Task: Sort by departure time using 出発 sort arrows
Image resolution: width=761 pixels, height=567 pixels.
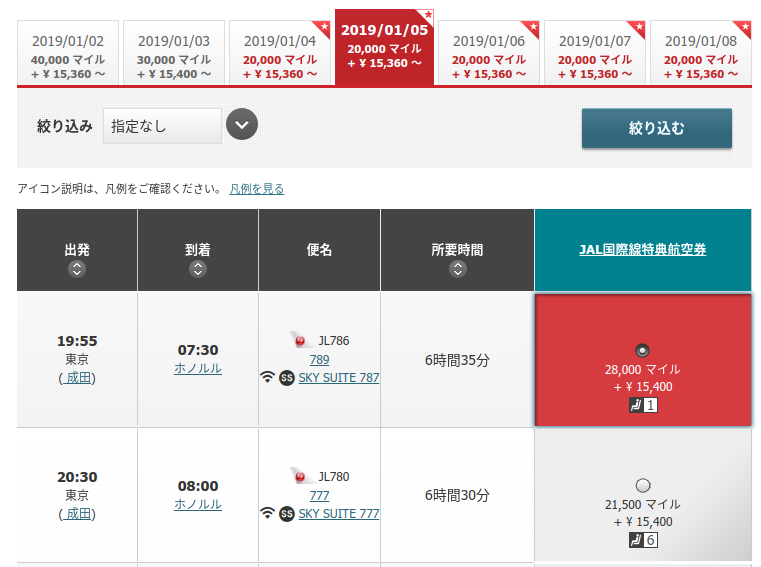Action: [x=77, y=268]
